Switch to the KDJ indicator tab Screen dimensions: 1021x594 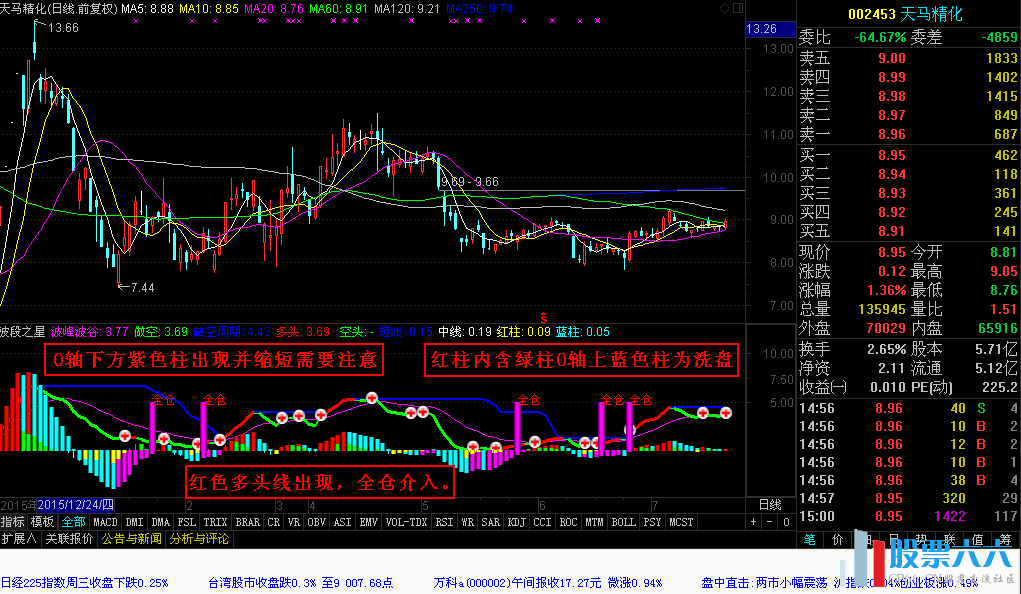point(516,522)
